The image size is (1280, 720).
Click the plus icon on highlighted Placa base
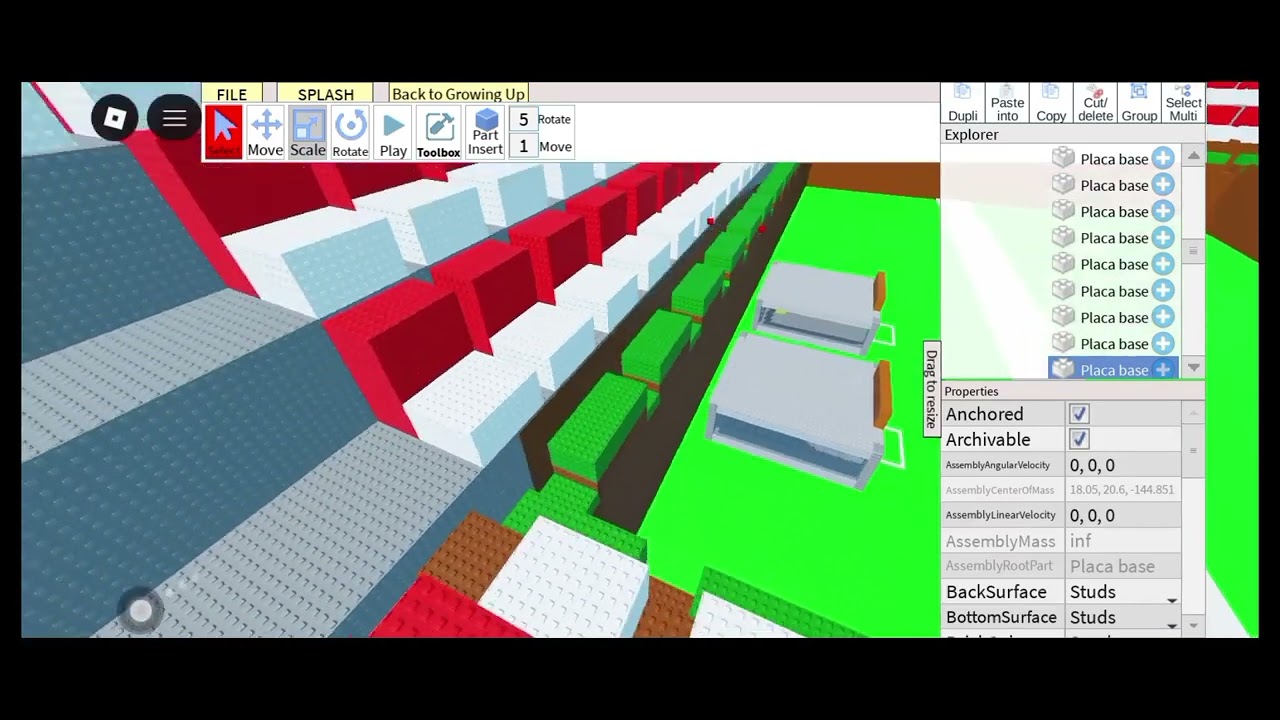(x=1162, y=370)
